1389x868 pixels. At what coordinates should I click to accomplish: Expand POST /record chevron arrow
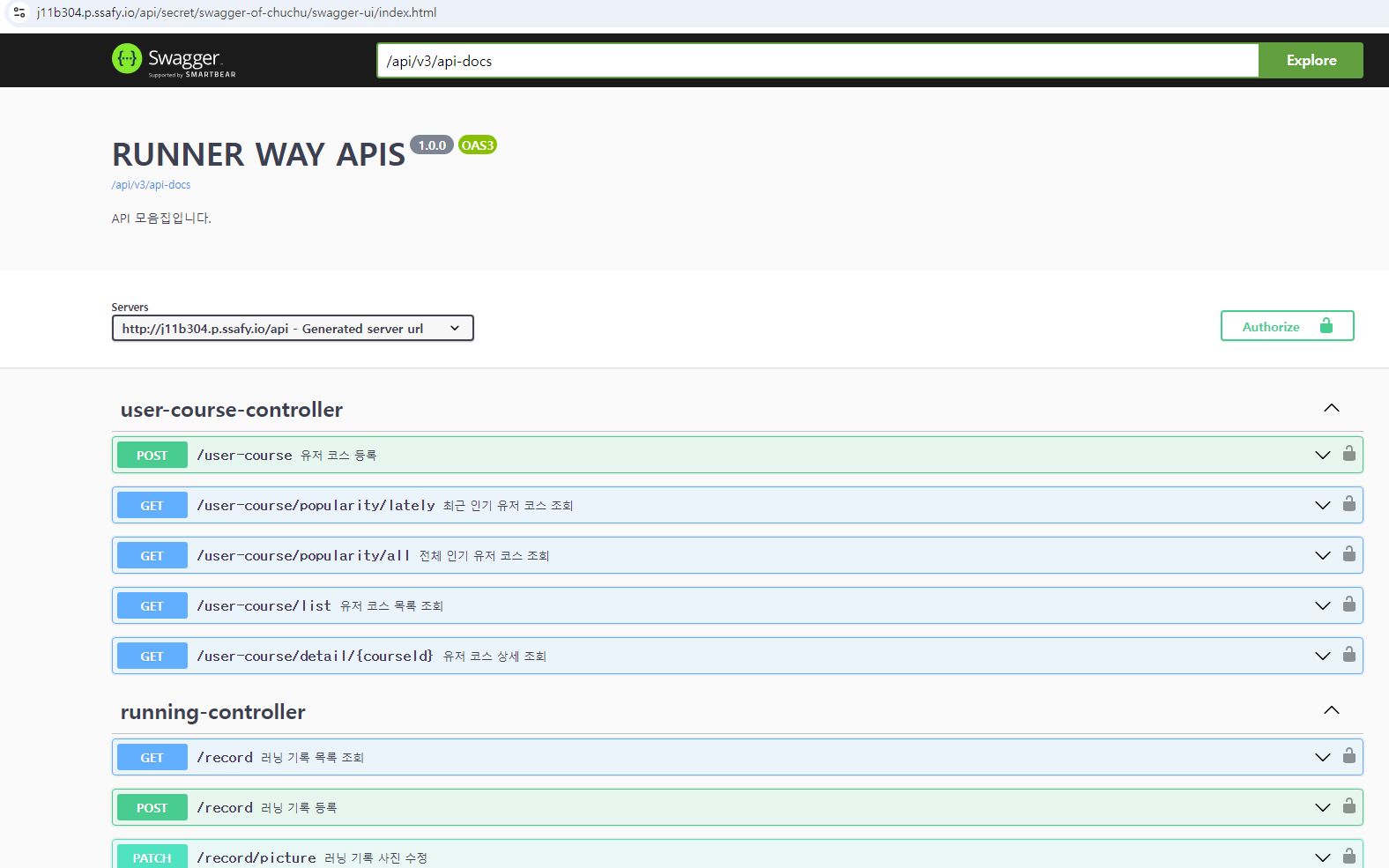(x=1322, y=807)
